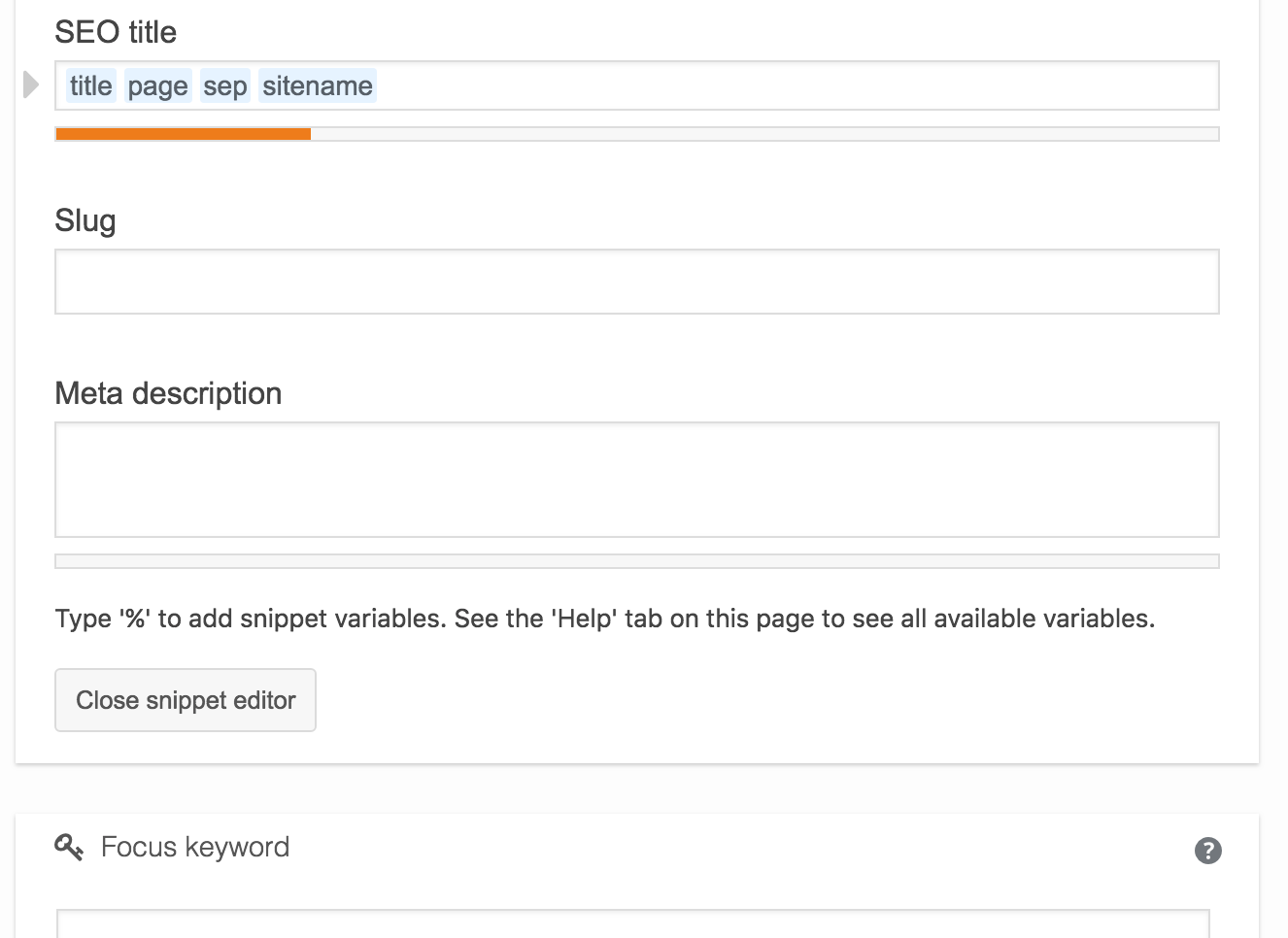Click the empty meta description length progress bar
Image resolution: width=1288 pixels, height=938 pixels.
point(637,561)
